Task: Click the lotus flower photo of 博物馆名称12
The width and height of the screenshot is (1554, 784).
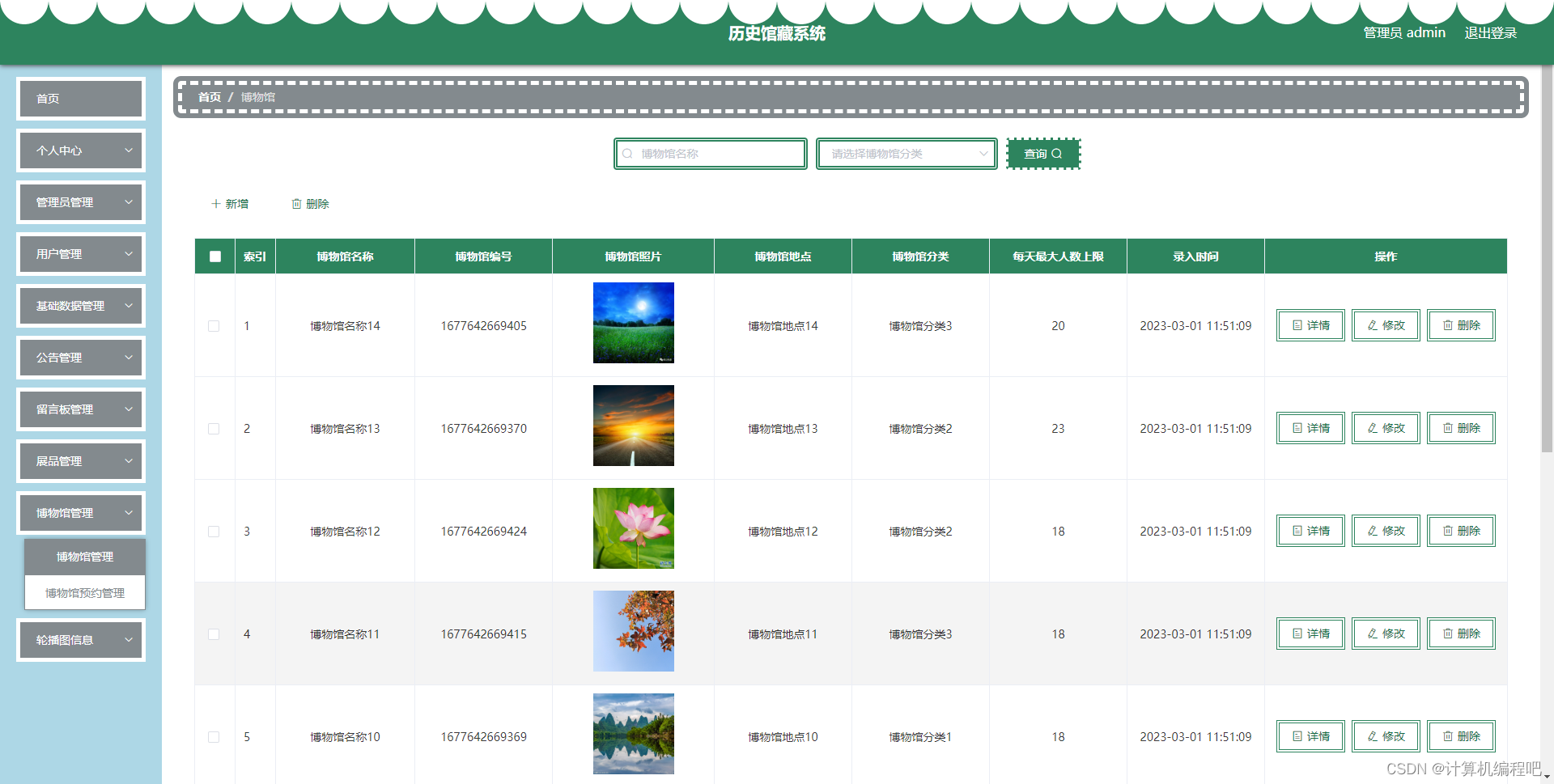Action: click(633, 528)
